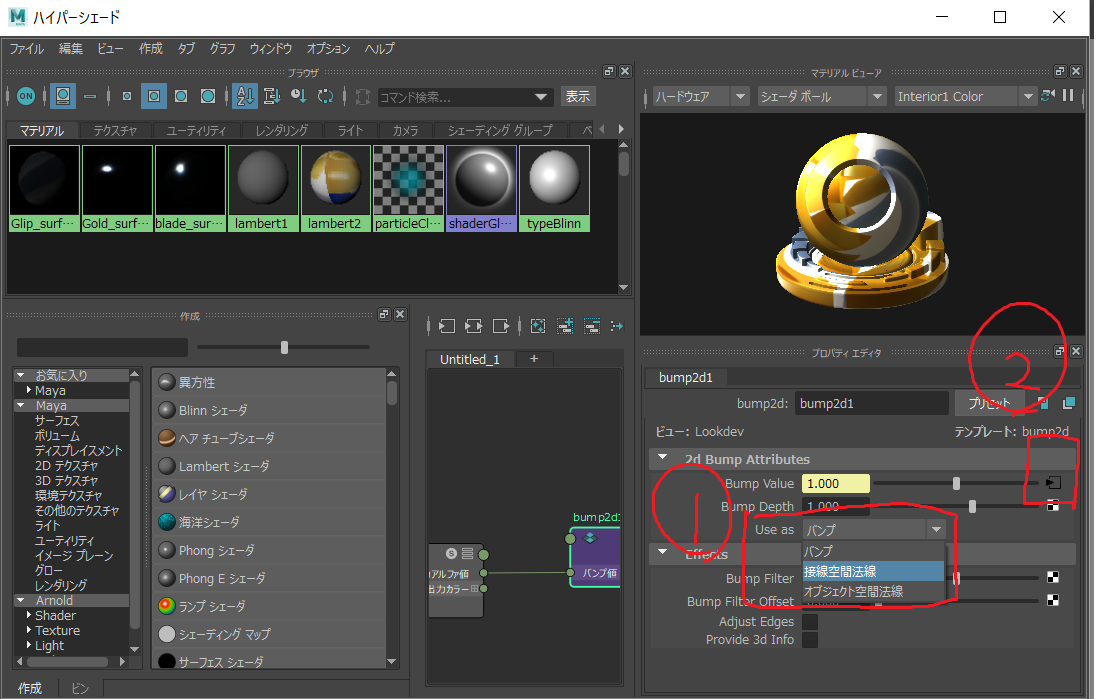The image size is (1096, 699).
Task: Click the Bump Depth map checker icon
Action: coord(1053,505)
